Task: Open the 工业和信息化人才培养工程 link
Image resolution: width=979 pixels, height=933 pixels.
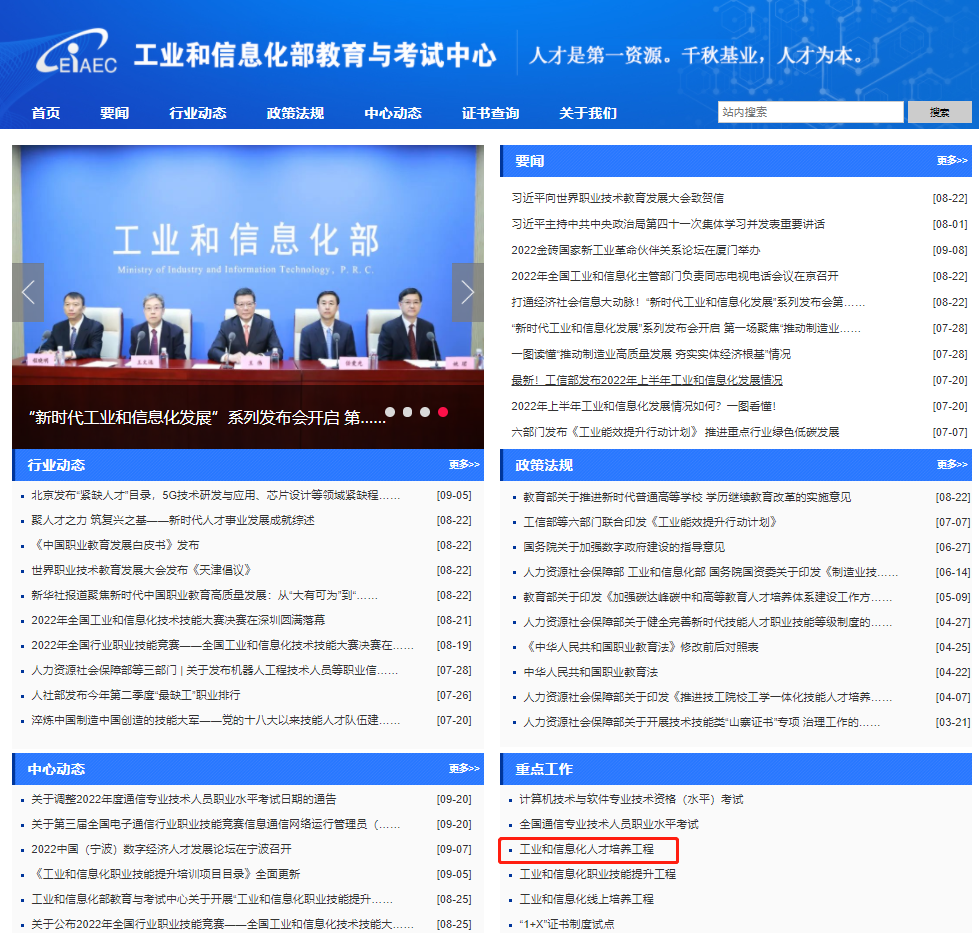Action: [x=586, y=849]
